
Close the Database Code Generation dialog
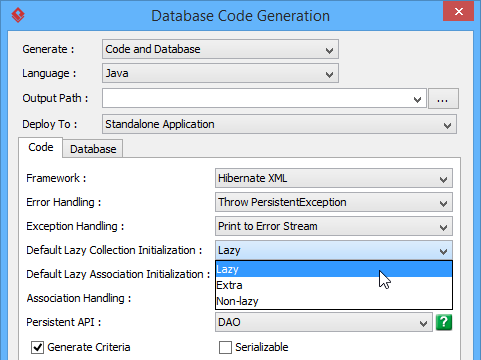(x=459, y=12)
